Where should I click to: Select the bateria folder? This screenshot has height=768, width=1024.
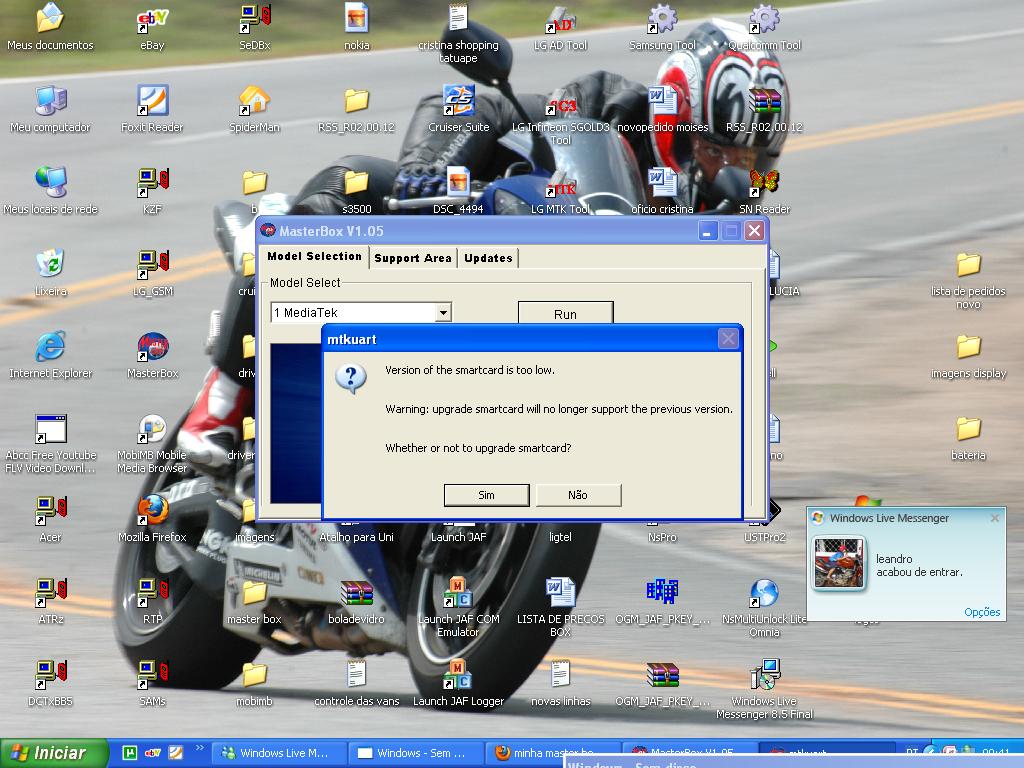click(968, 438)
